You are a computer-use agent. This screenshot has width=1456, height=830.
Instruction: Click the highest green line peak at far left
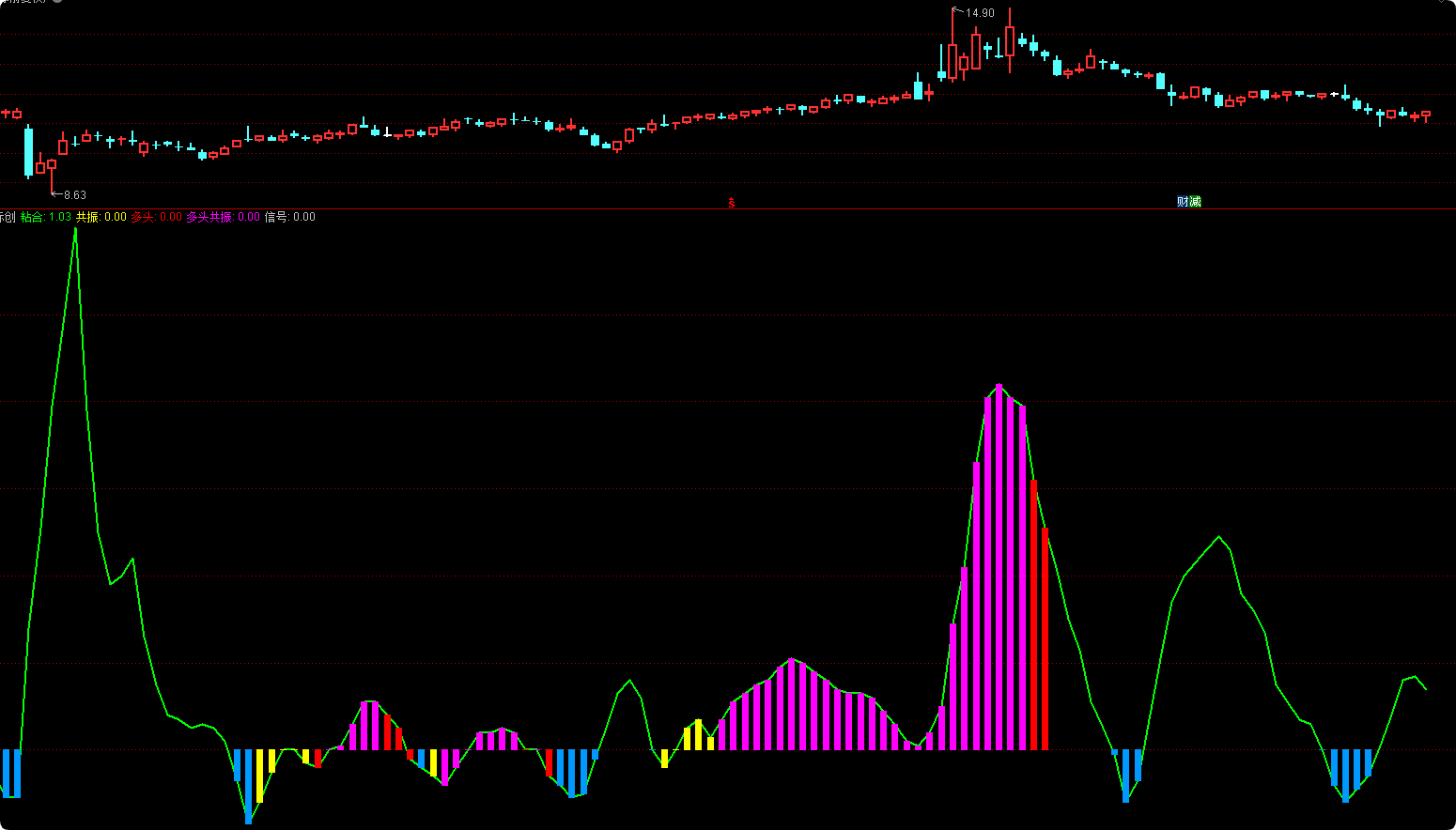(75, 228)
